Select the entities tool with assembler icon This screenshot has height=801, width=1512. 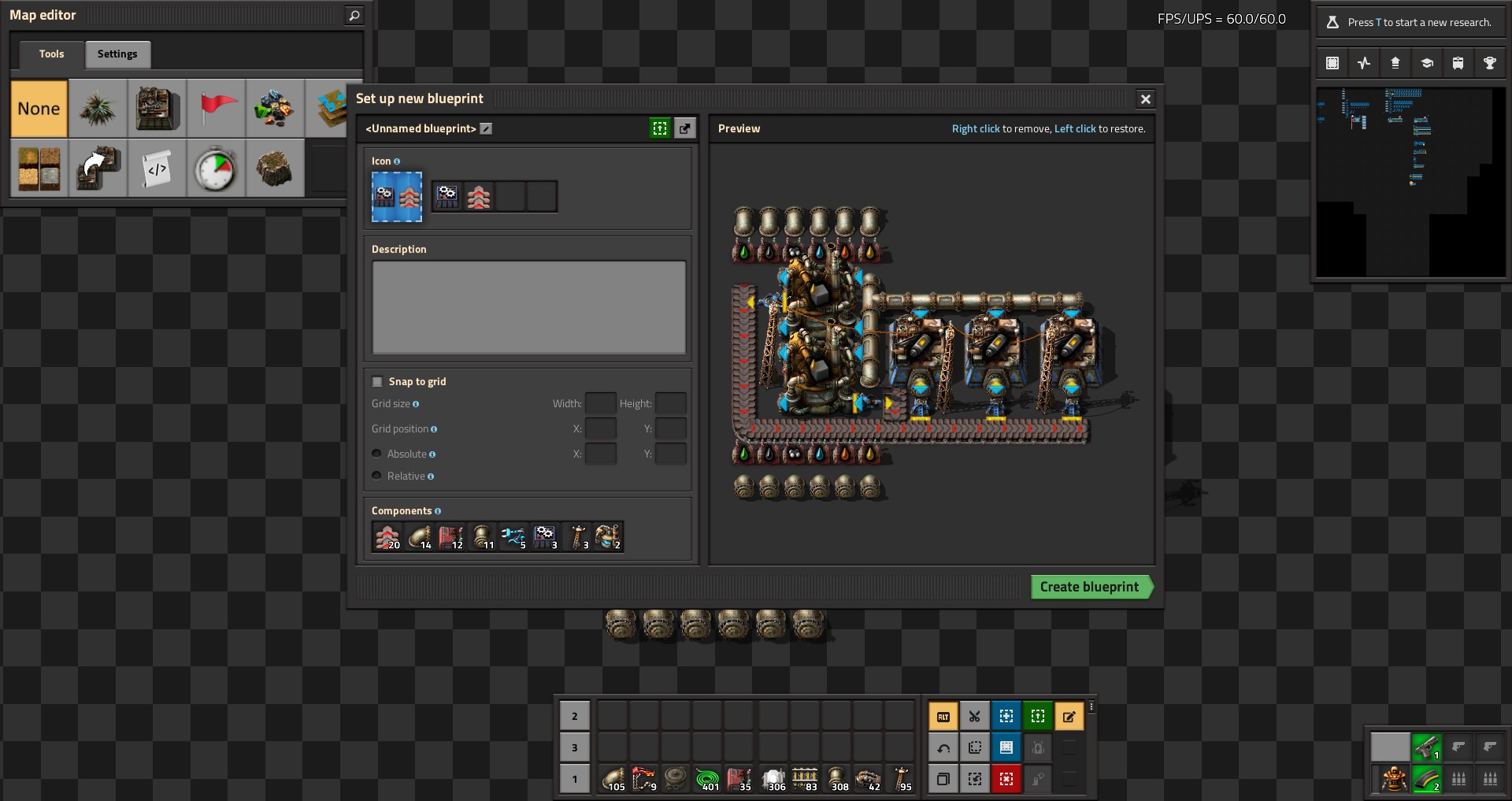pos(157,108)
